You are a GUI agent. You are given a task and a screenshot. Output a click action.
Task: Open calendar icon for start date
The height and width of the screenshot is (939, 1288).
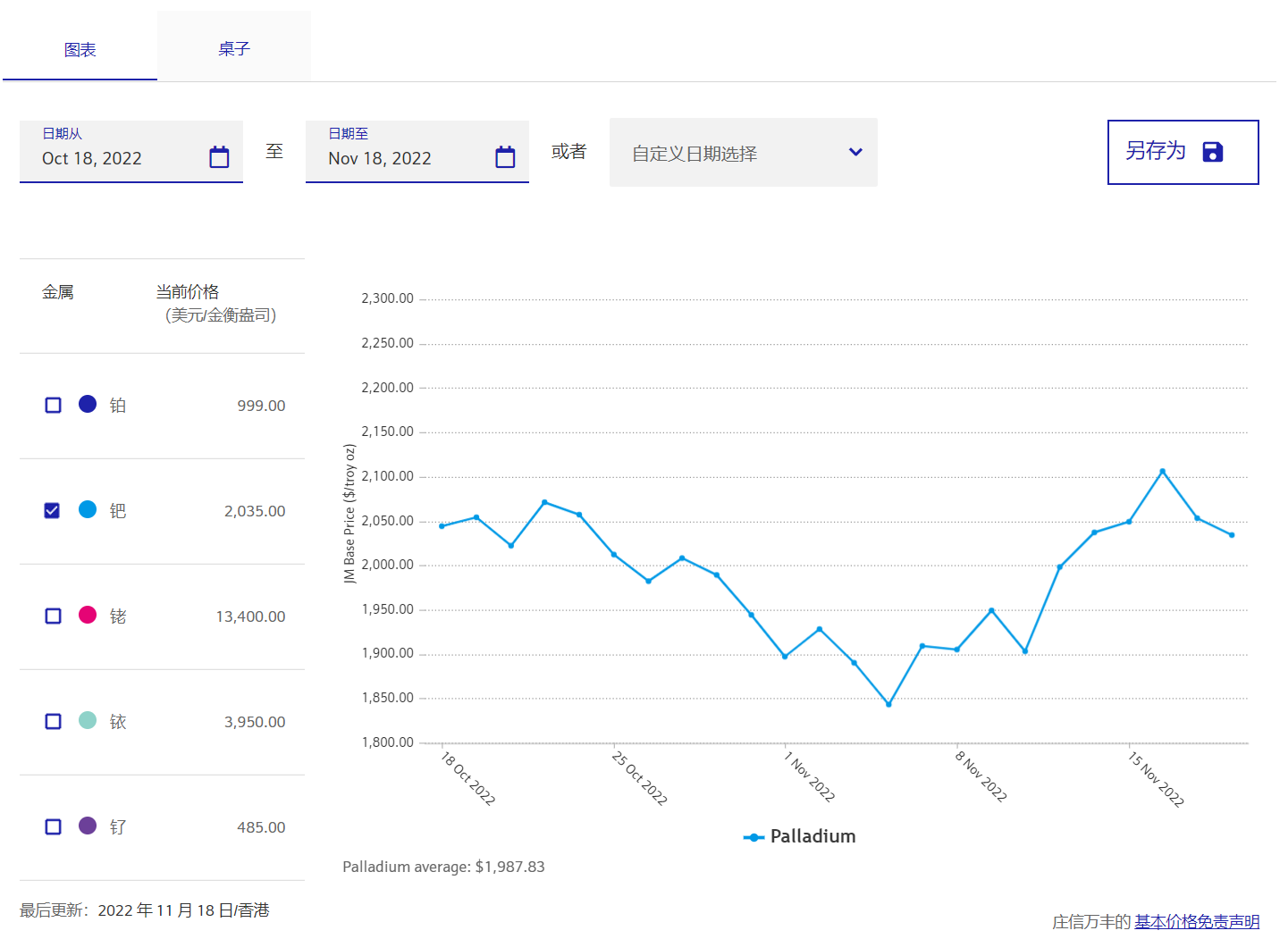pos(219,157)
